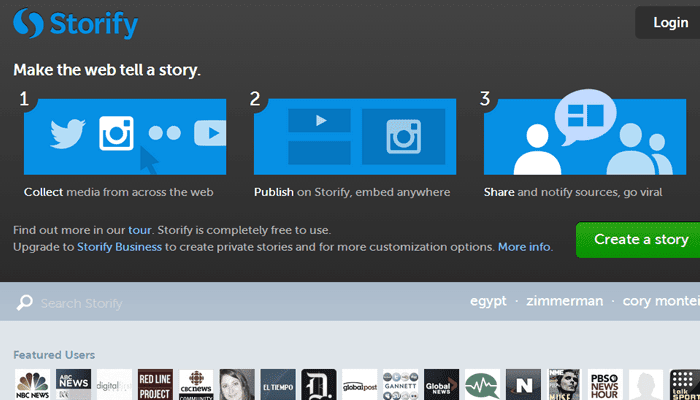Screen dimensions: 700x400
Task: Open the woman portrait featured user
Action: pyautogui.click(x=237, y=384)
